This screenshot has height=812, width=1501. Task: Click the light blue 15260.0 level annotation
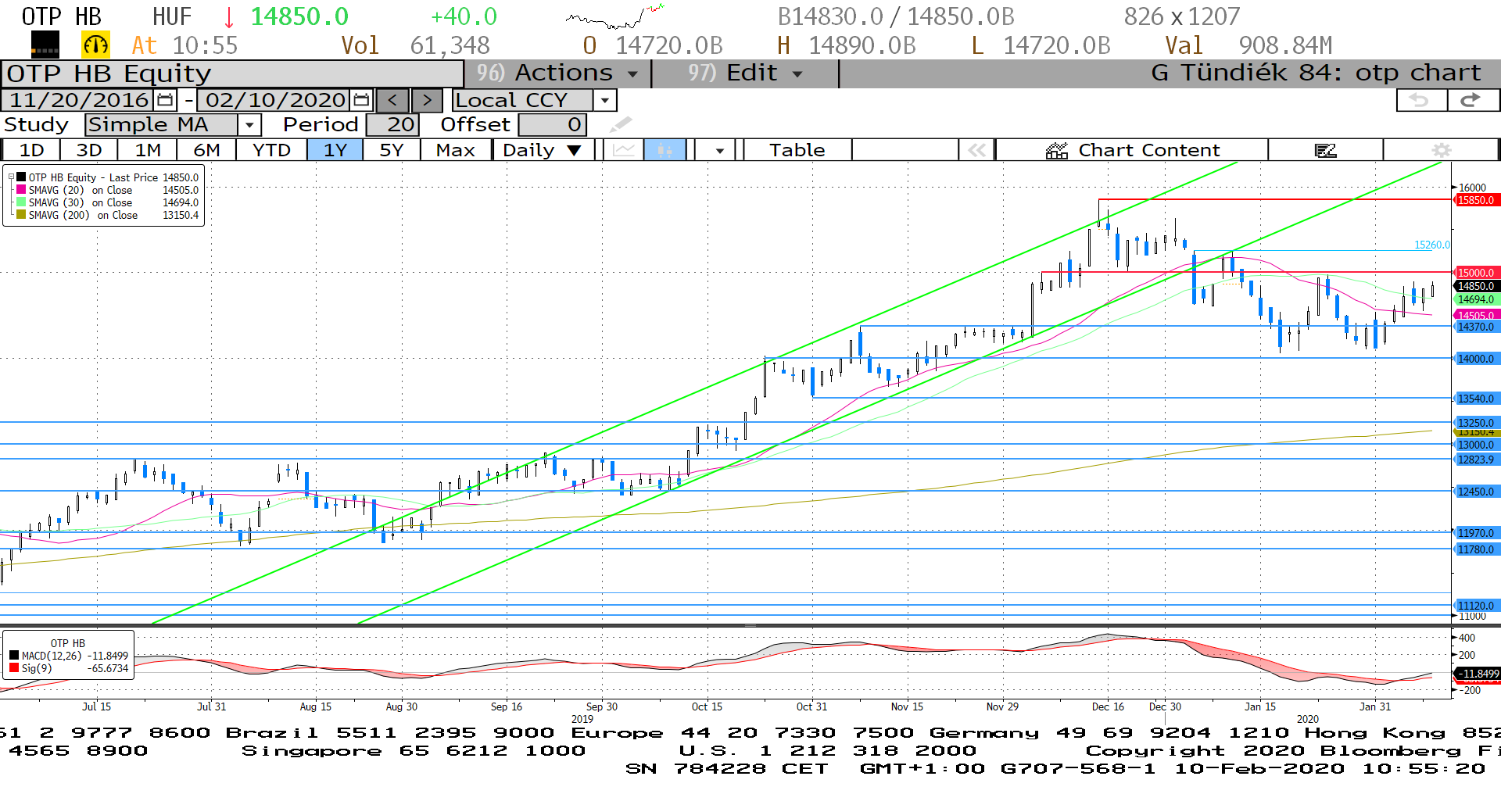[x=1431, y=245]
